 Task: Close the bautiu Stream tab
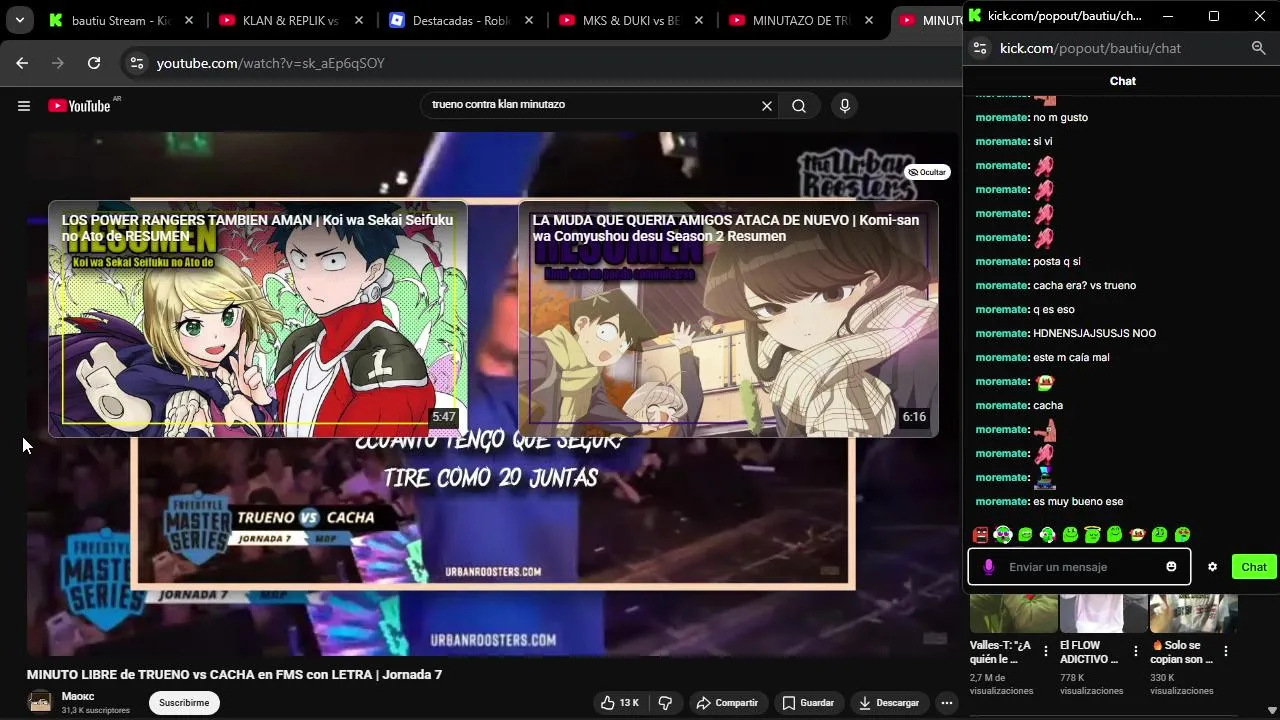click(189, 20)
